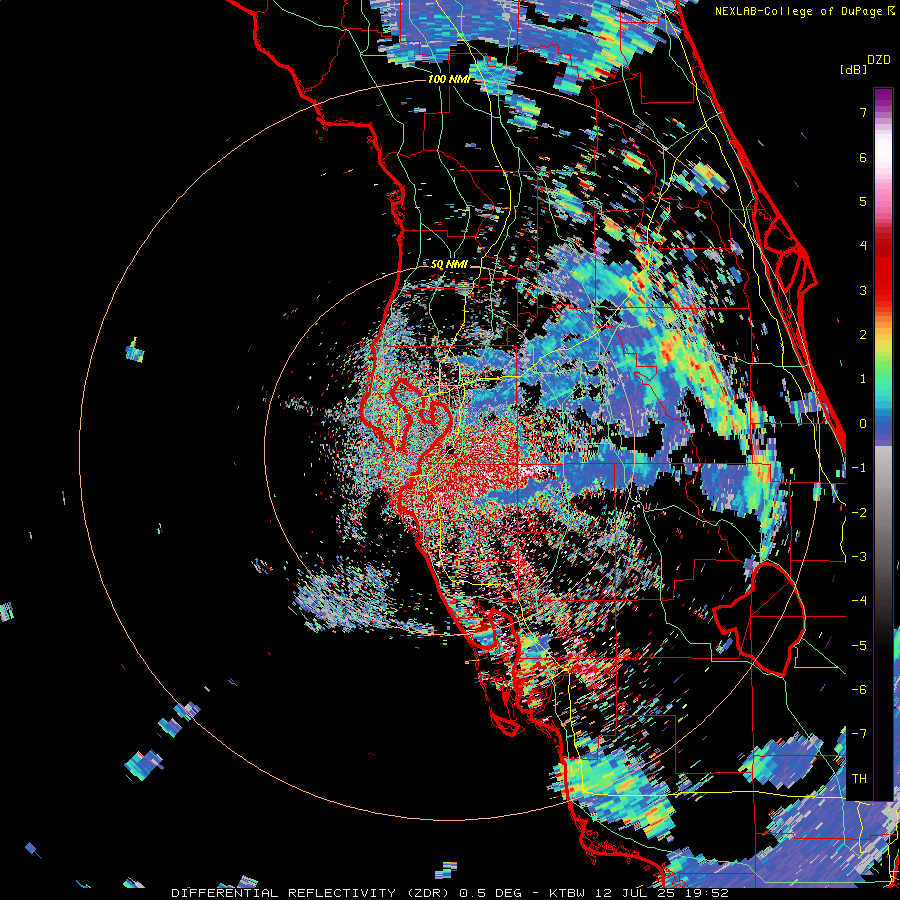Click the 2 dB value on the scale

pos(863,335)
